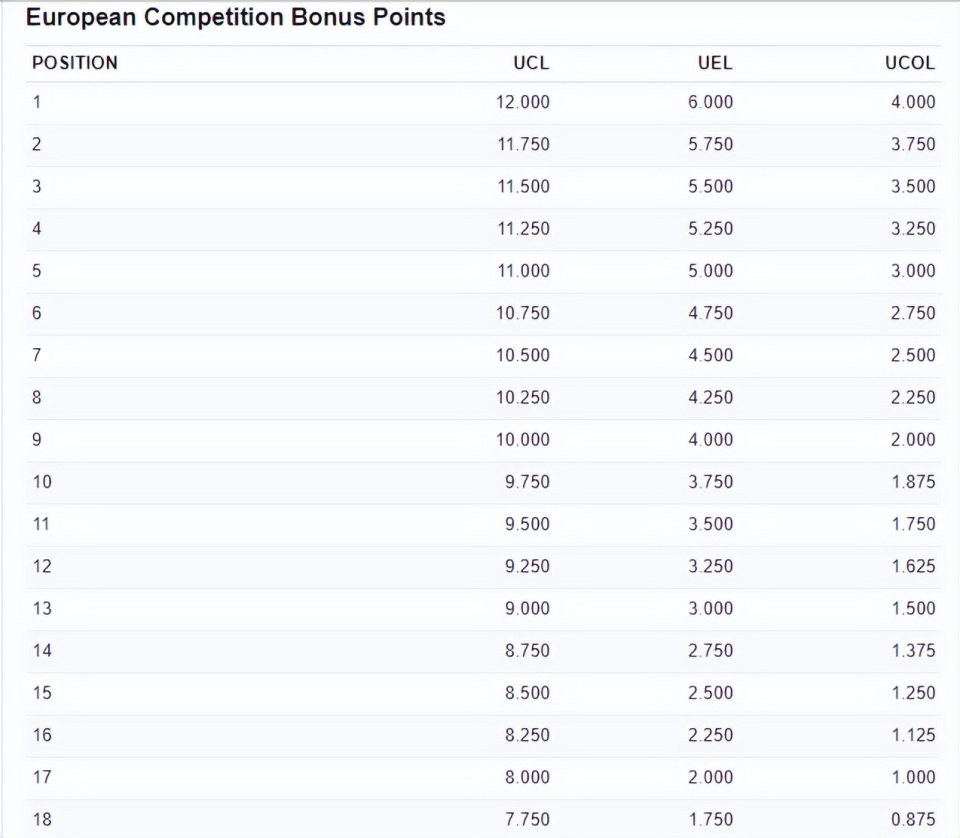
Task: Select the European Competition Bonus Points heading
Action: tap(236, 17)
